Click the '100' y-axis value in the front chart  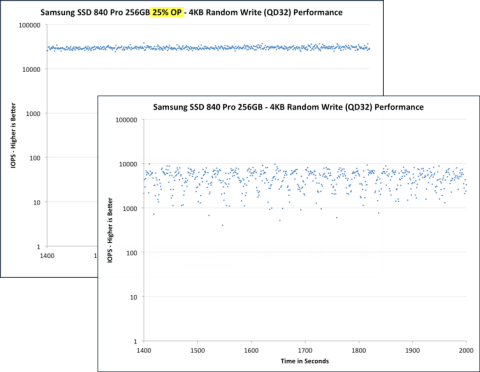[x=132, y=253]
